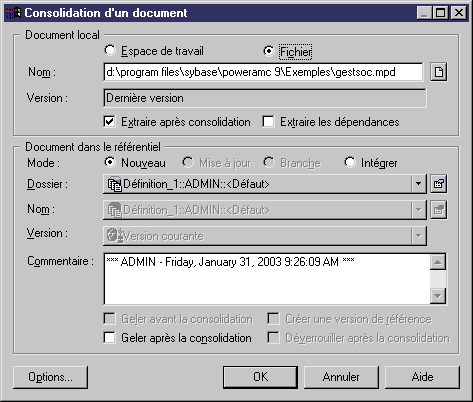Viewport: 473px width, 402px height.
Task: Cancel the dialog with Annuler
Action: tap(341, 377)
